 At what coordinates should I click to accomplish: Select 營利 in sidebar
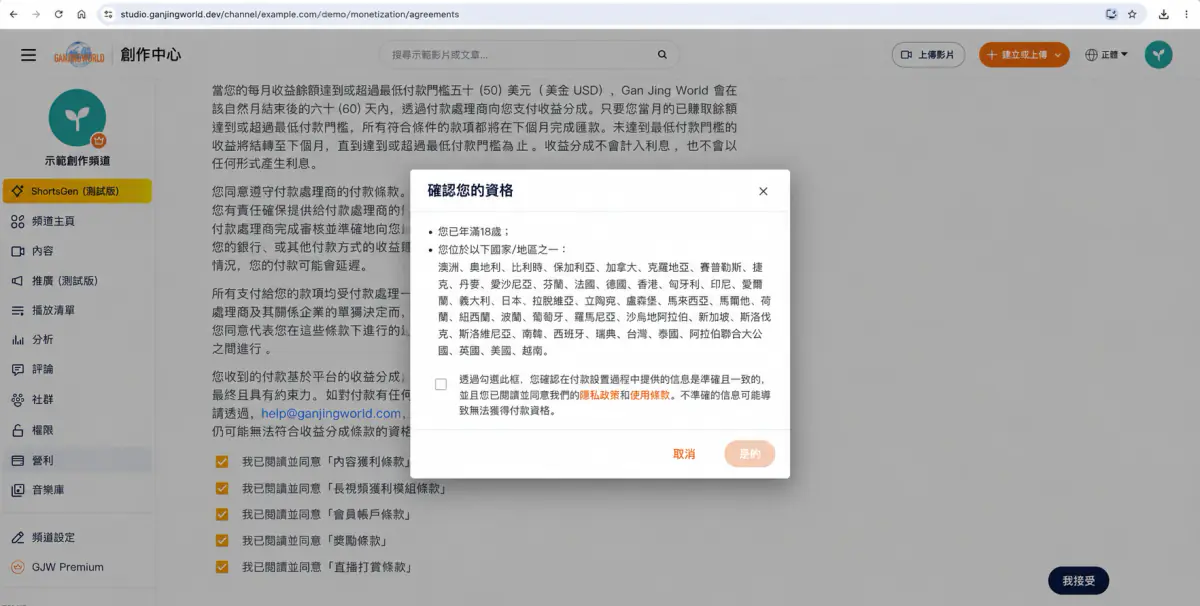(77, 460)
